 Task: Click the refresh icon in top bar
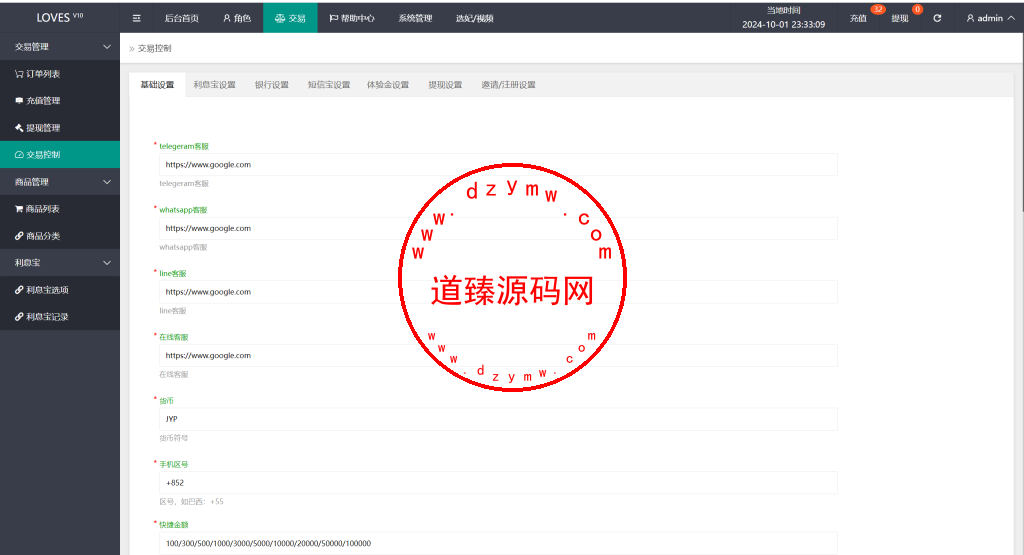pyautogui.click(x=937, y=18)
